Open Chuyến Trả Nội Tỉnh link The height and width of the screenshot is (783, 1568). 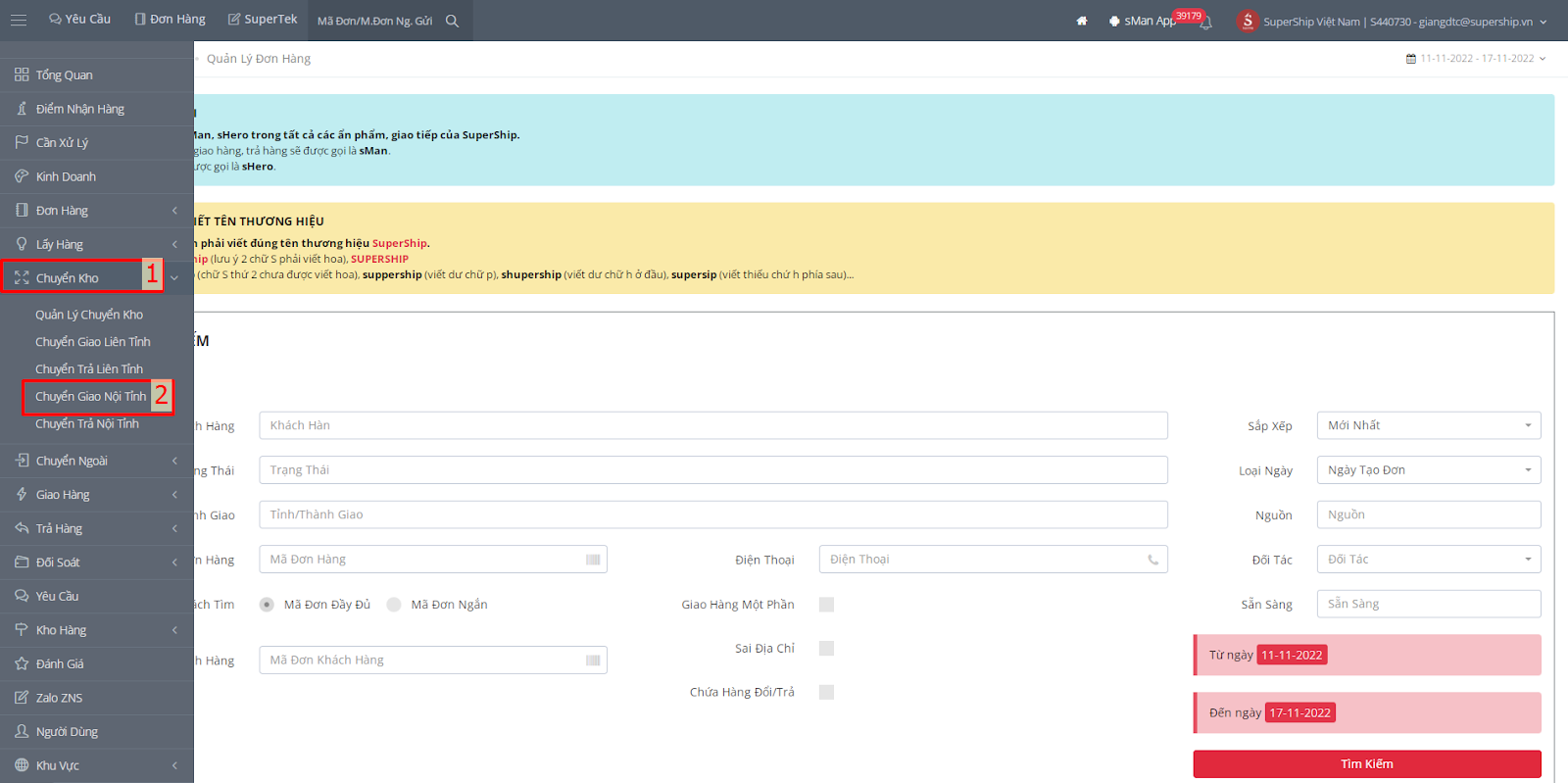pos(87,424)
